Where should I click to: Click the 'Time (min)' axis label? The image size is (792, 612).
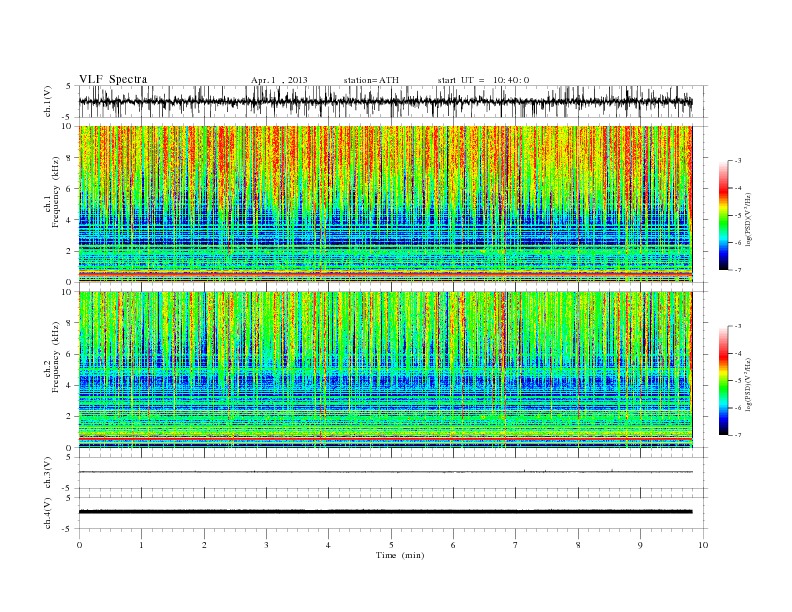tap(400, 555)
